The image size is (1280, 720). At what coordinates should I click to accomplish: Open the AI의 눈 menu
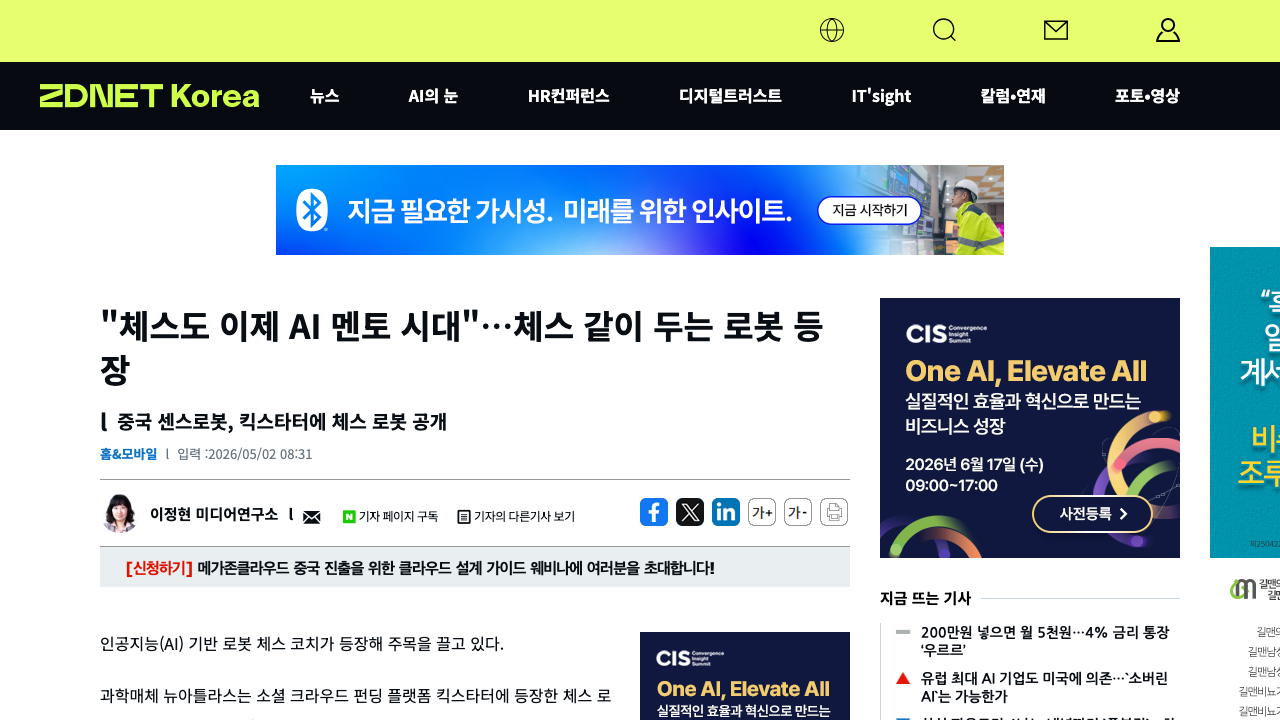(433, 96)
